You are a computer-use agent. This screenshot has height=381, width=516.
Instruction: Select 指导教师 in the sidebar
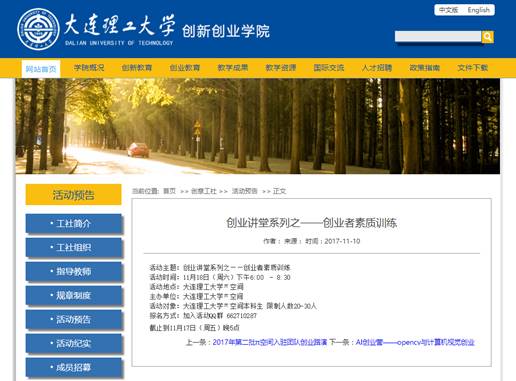click(x=74, y=272)
